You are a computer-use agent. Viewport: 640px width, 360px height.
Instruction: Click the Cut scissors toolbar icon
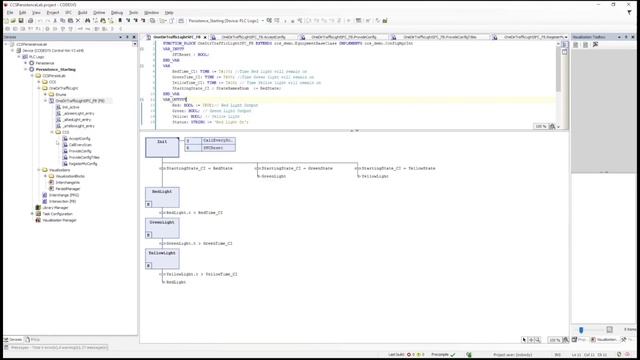[55, 20]
